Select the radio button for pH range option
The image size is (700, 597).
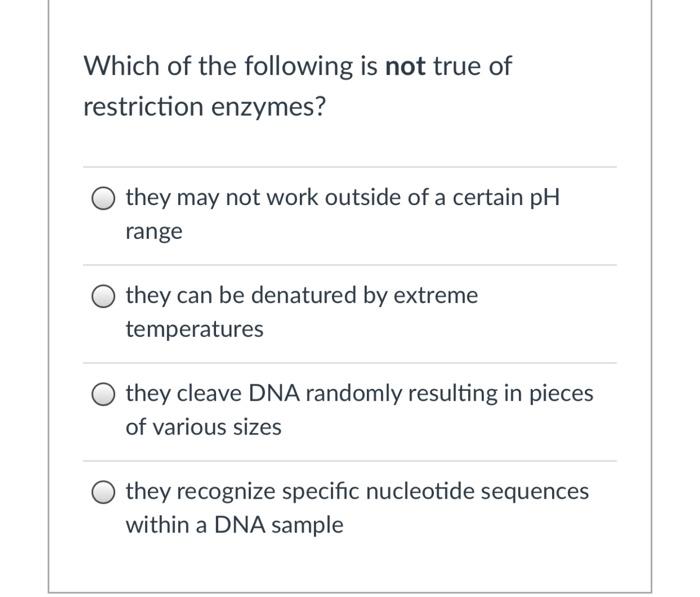[x=103, y=198]
